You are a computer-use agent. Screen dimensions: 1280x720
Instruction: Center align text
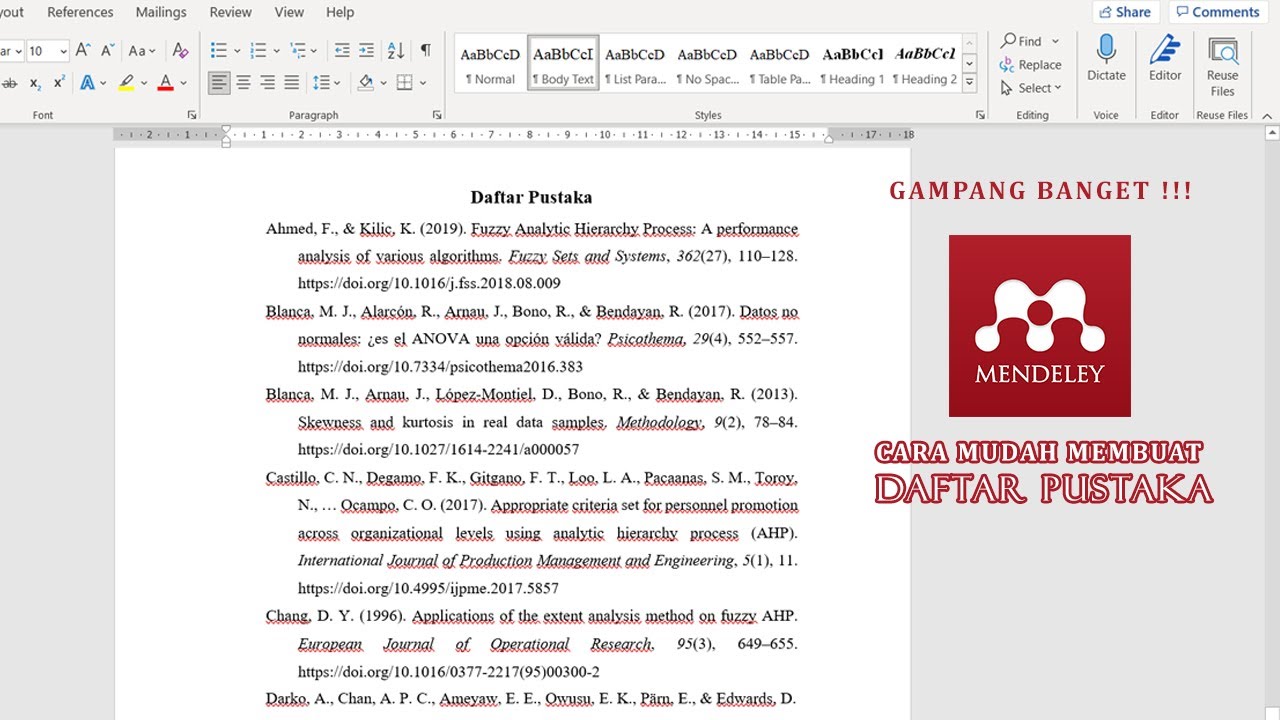click(x=243, y=83)
